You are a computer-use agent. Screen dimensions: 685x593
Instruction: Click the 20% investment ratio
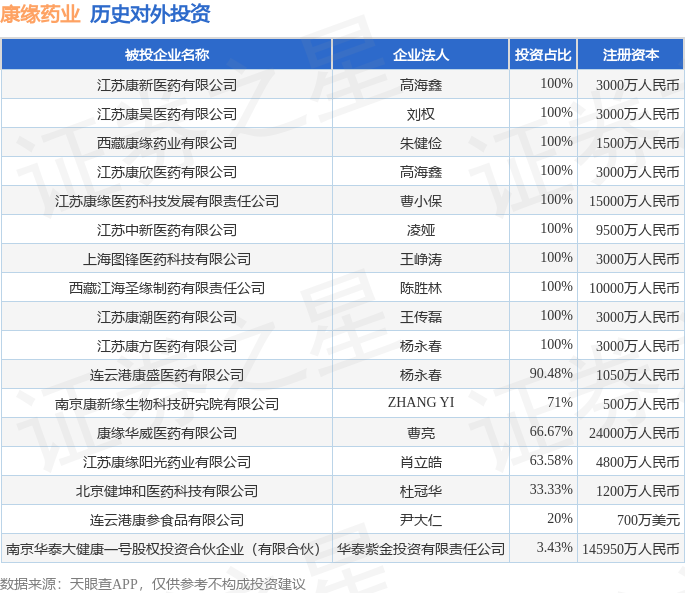click(560, 518)
